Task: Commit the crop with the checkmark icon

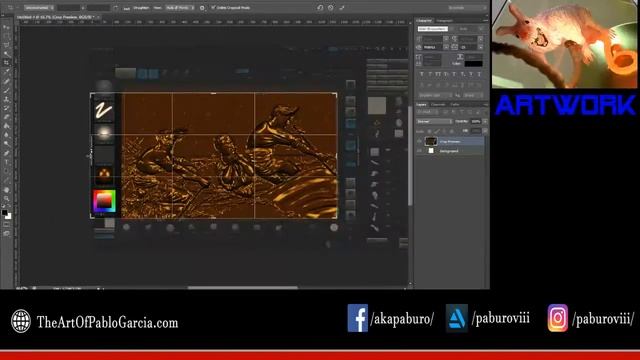Action: [x=342, y=7]
